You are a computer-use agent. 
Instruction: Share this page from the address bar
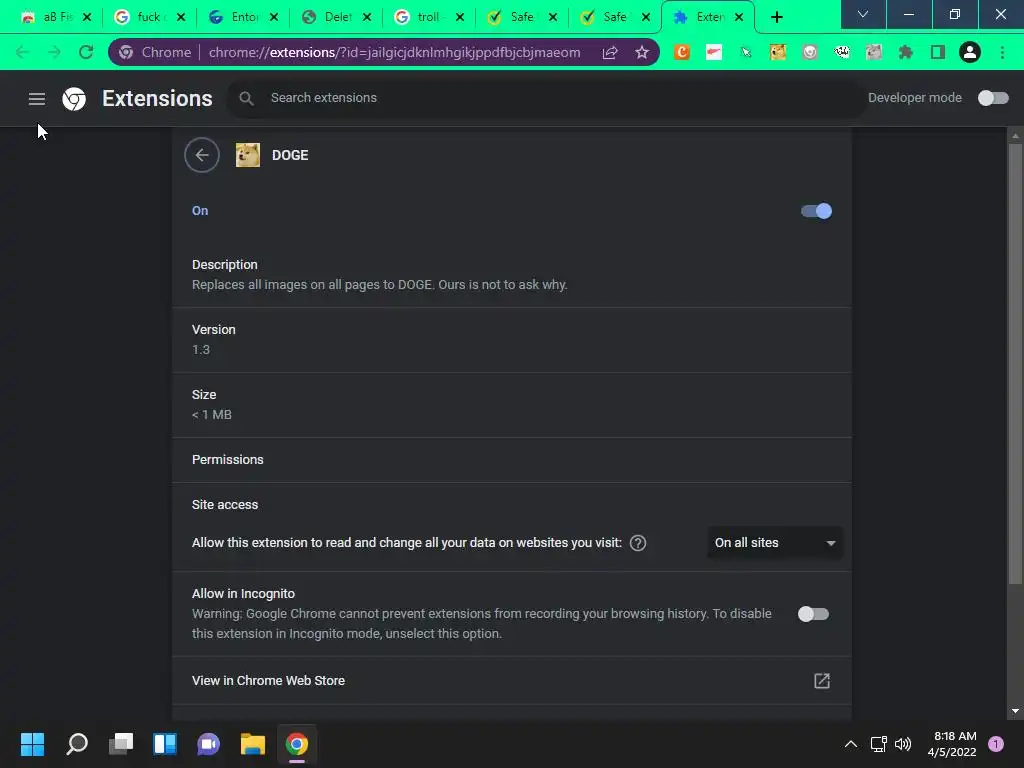point(610,52)
